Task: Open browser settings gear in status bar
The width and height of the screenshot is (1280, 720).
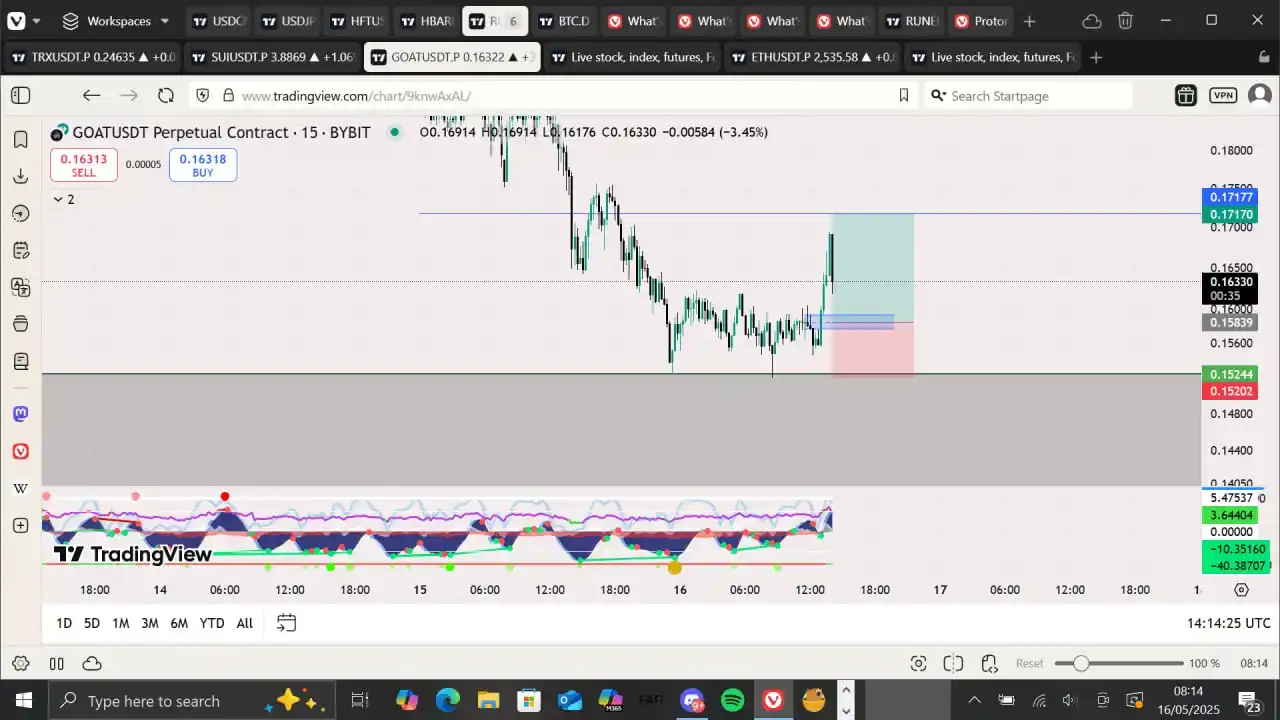Action: point(20,664)
